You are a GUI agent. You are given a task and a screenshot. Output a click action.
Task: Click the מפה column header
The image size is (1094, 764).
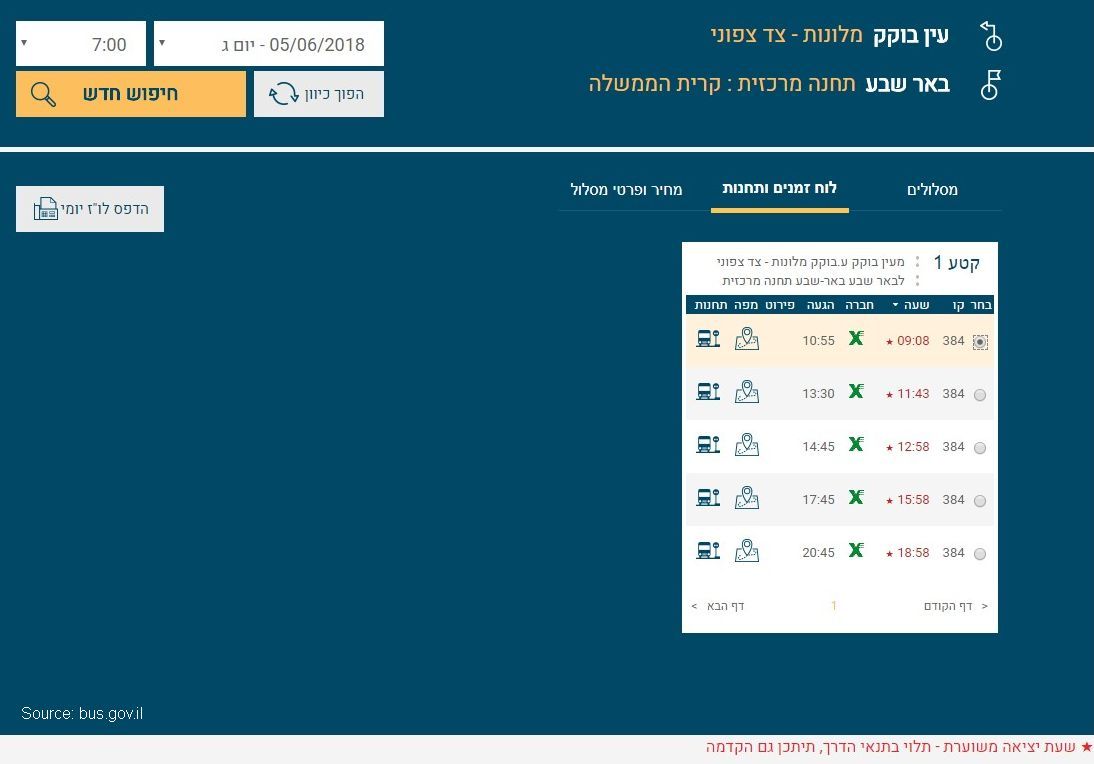pyautogui.click(x=746, y=305)
